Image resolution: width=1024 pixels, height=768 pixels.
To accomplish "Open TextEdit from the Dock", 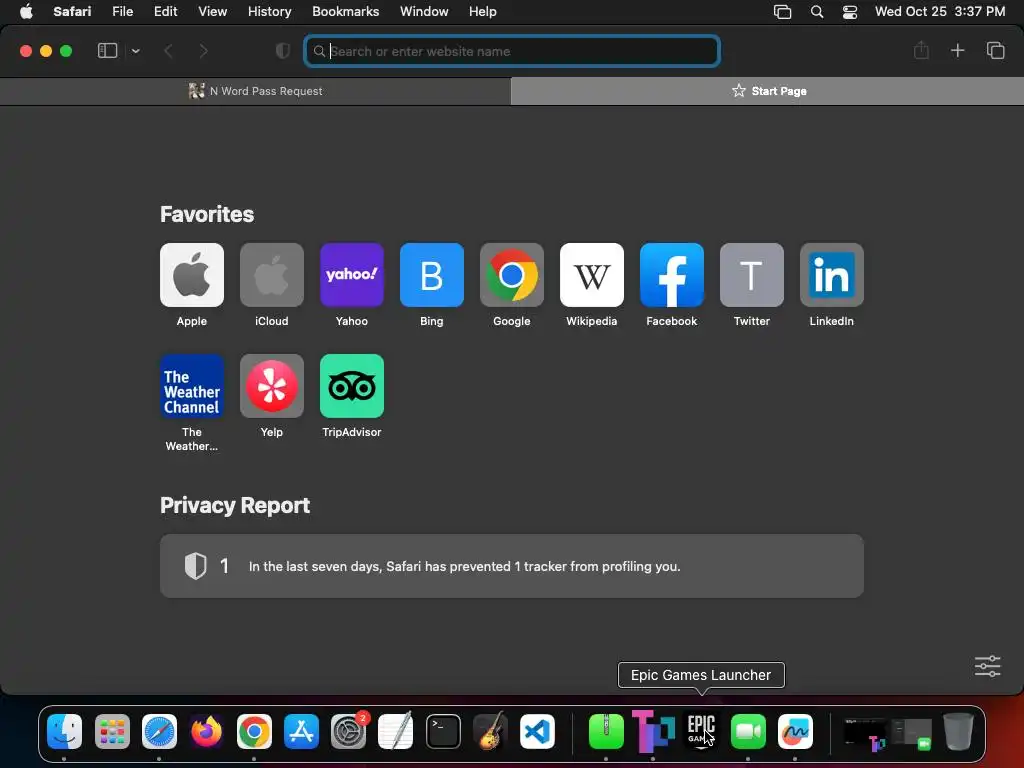I will click(396, 731).
